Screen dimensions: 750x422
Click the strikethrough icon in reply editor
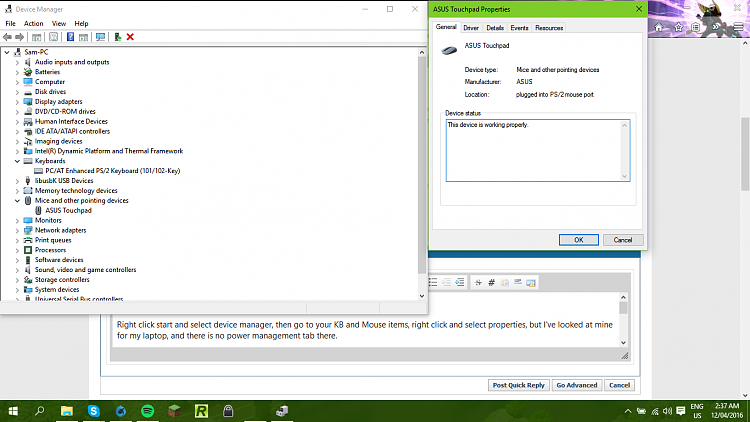pos(478,282)
